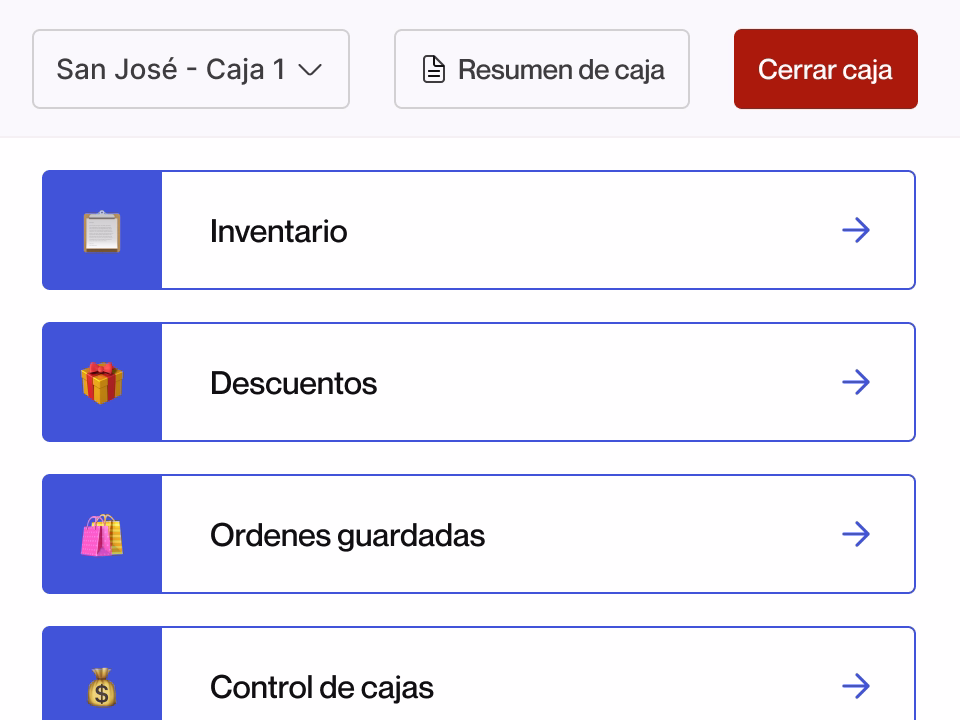Click the arrow next to Control de cajas
Viewport: 960px width, 720px height.
point(856,686)
